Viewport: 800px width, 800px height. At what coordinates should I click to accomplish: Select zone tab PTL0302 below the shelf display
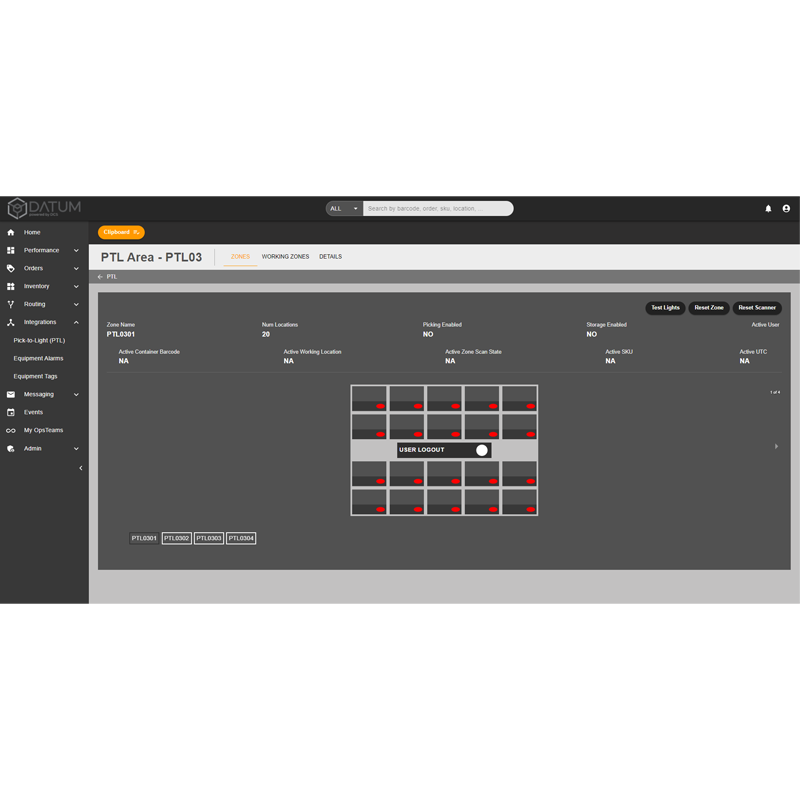point(176,537)
